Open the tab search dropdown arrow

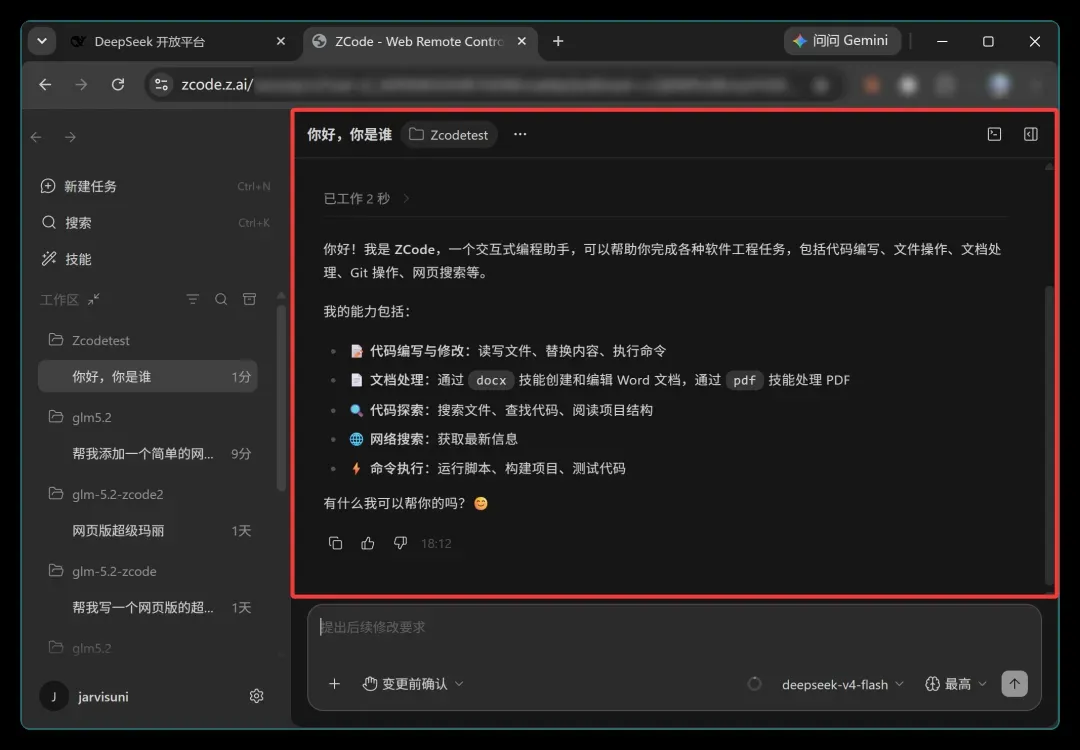[x=42, y=41]
